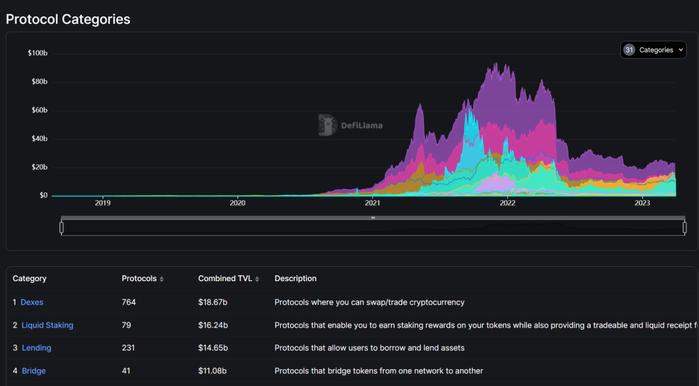The height and width of the screenshot is (386, 699).
Task: Sort table by Combined TVL arrows
Action: tap(257, 279)
